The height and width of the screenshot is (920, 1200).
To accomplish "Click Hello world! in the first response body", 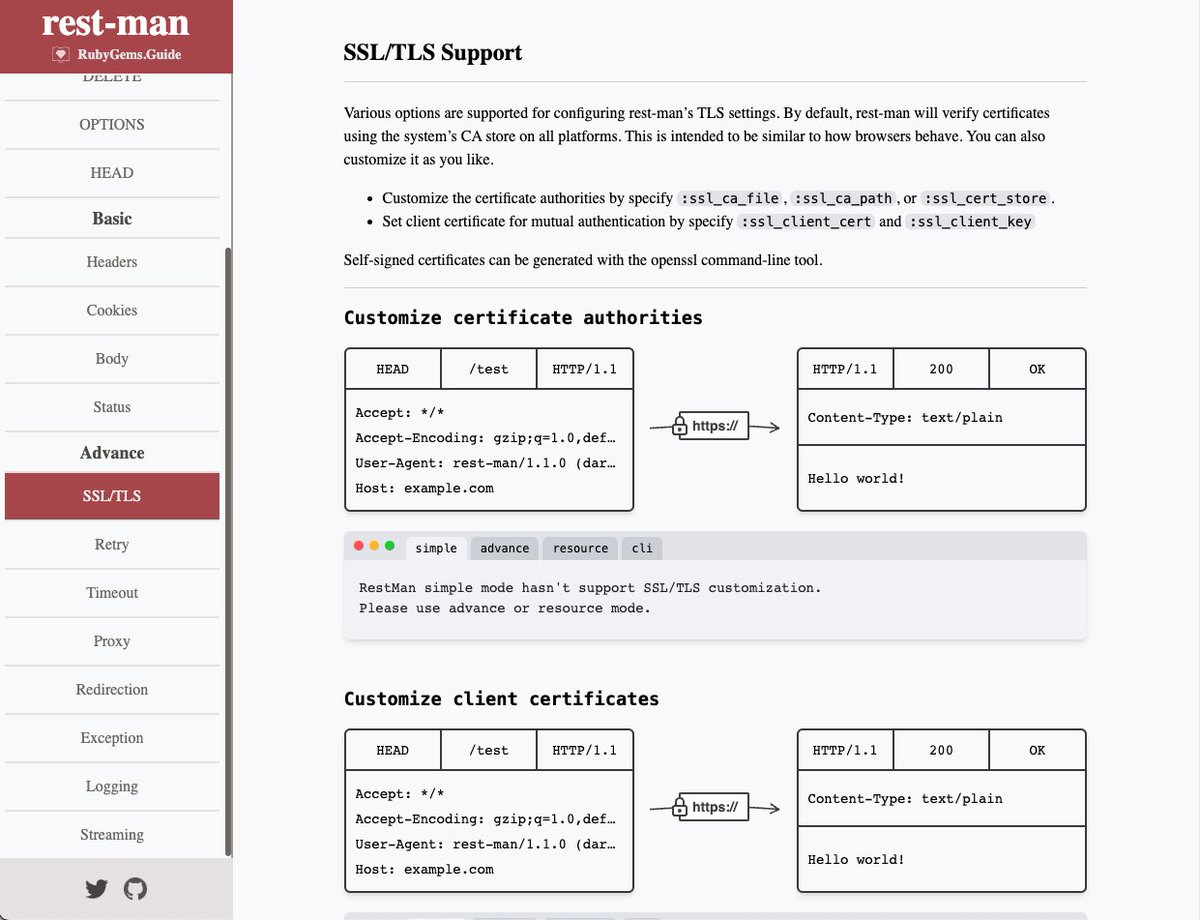I will pos(856,479).
